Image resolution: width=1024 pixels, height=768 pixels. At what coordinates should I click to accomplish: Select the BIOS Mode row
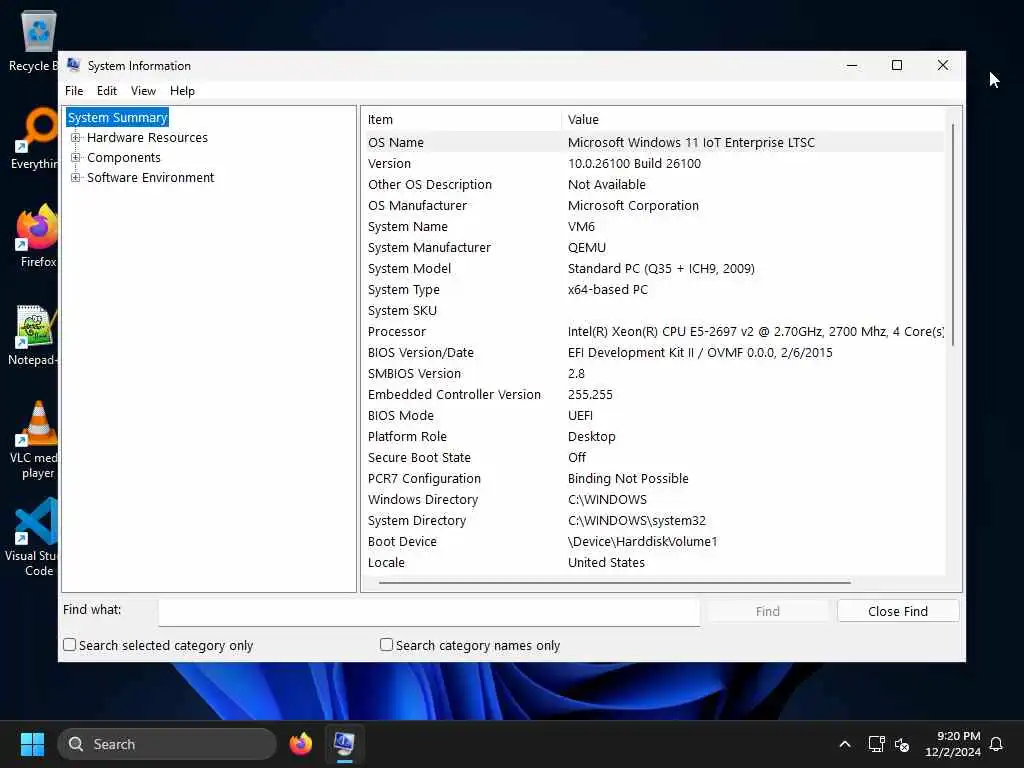[x=654, y=415]
